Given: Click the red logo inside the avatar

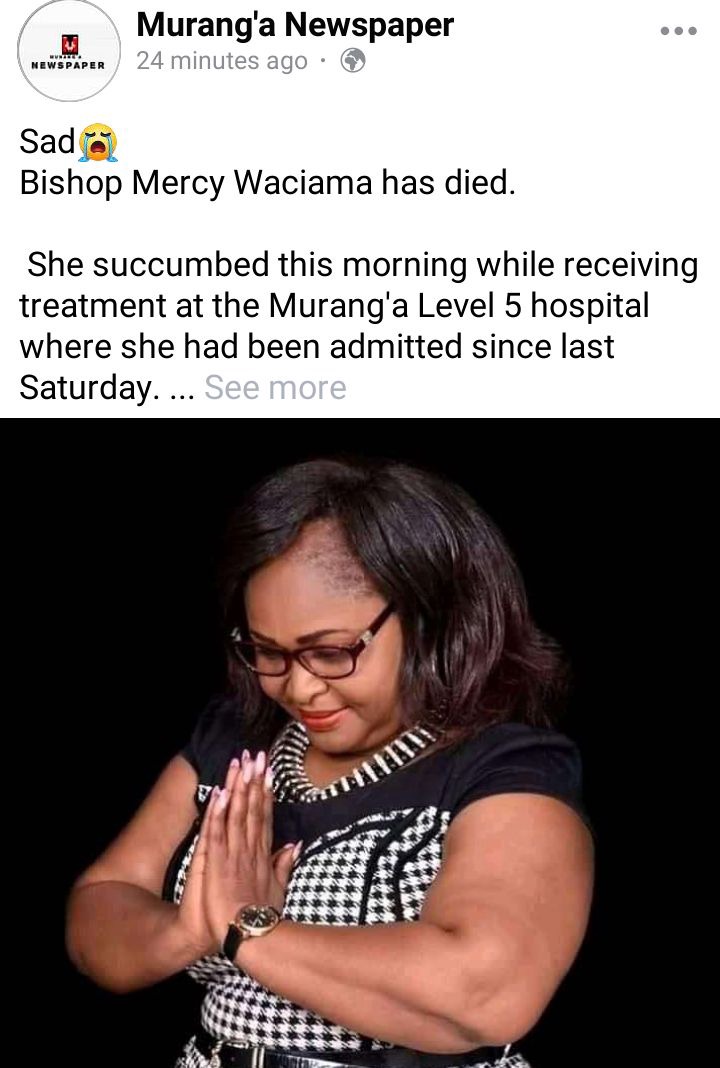Looking at the screenshot, I should point(69,45).
